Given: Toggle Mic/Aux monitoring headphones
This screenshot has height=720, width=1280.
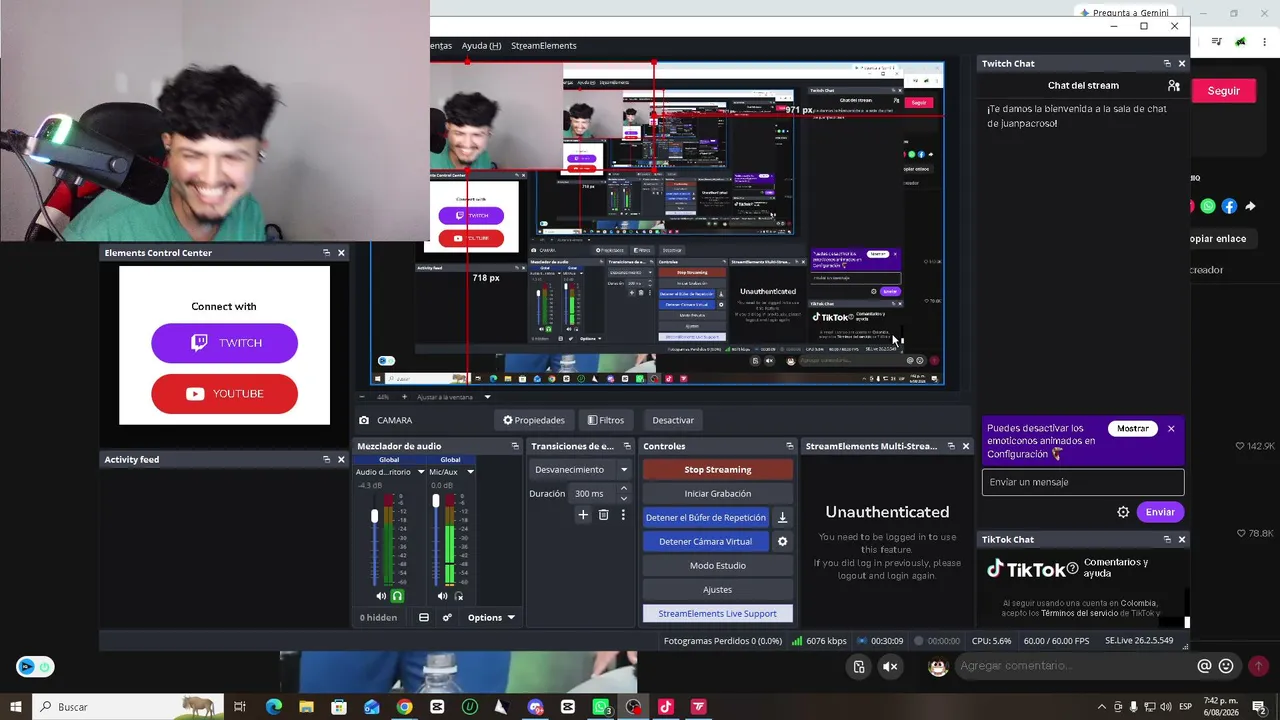Looking at the screenshot, I should coord(459,596).
